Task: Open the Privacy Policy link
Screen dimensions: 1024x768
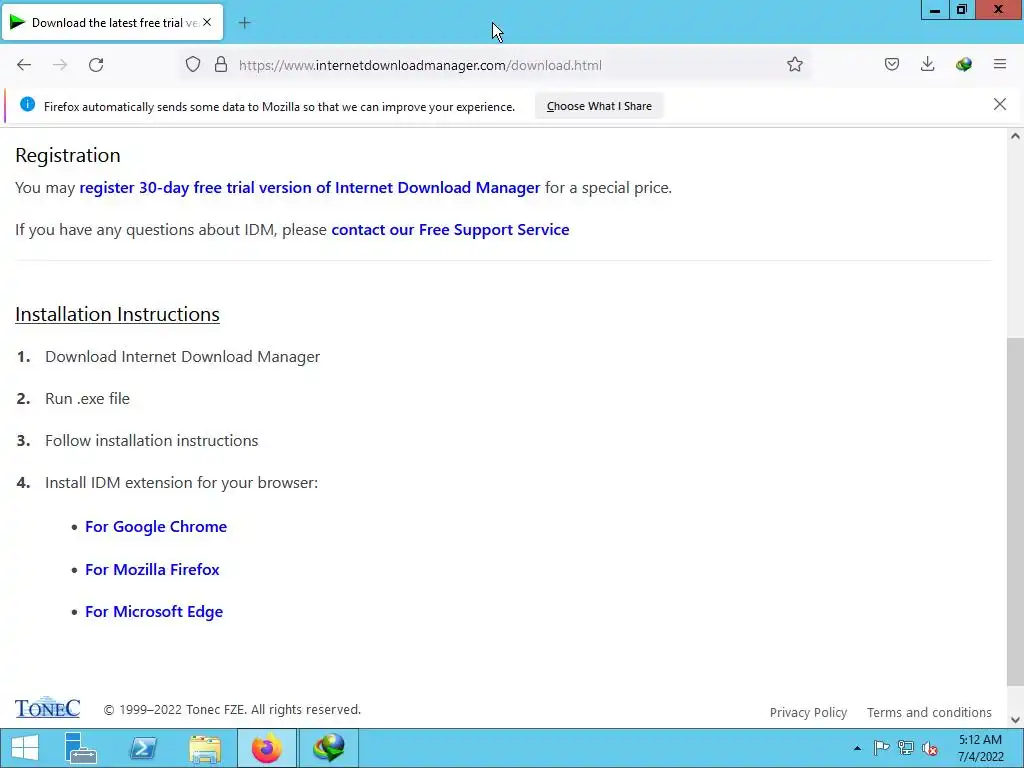Action: 808,712
